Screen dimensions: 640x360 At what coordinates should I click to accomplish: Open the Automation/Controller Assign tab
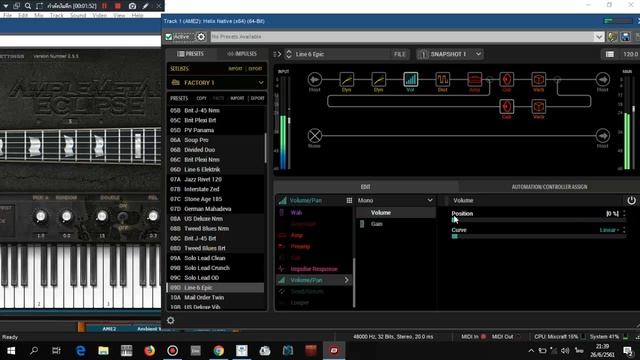coord(549,187)
